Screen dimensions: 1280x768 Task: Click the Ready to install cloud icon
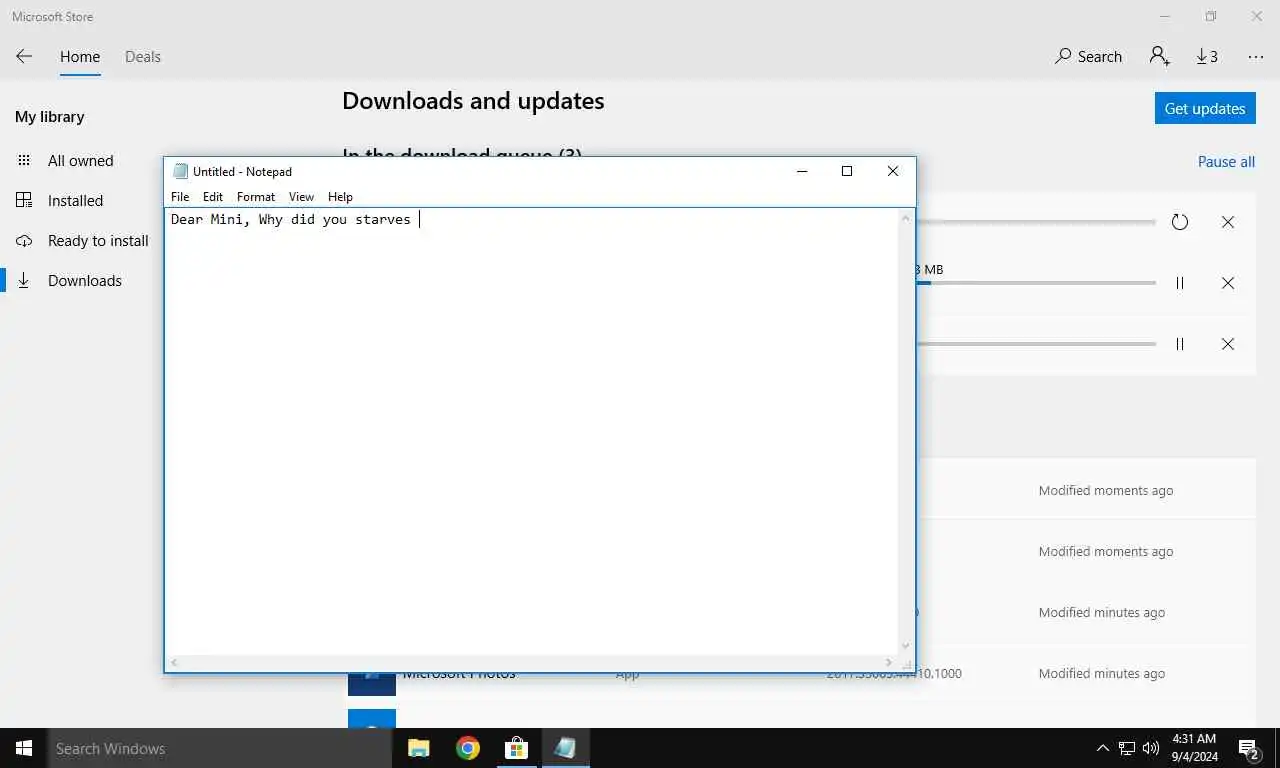tap(24, 241)
